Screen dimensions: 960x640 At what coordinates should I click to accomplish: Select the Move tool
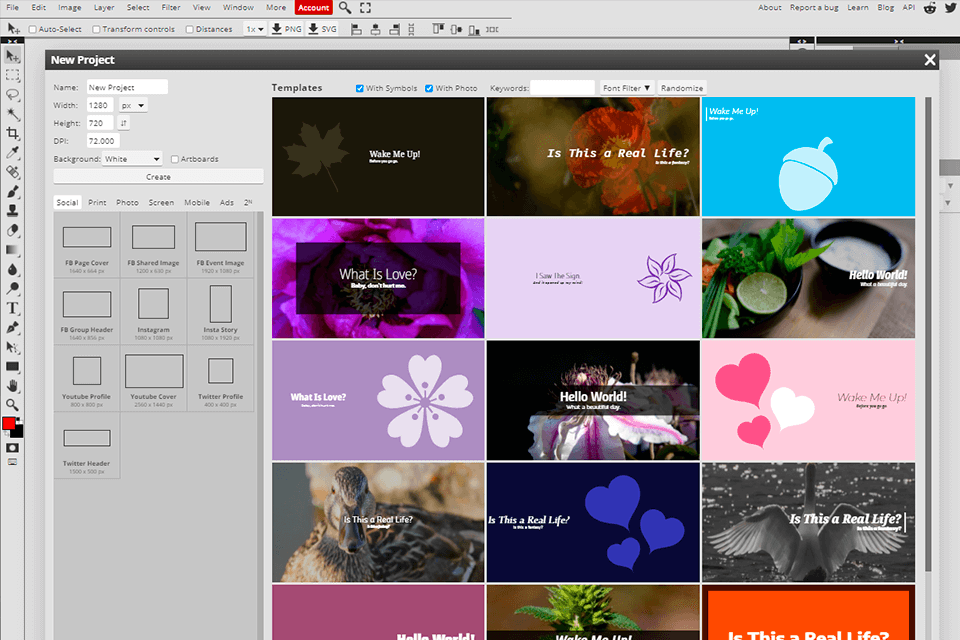12,55
